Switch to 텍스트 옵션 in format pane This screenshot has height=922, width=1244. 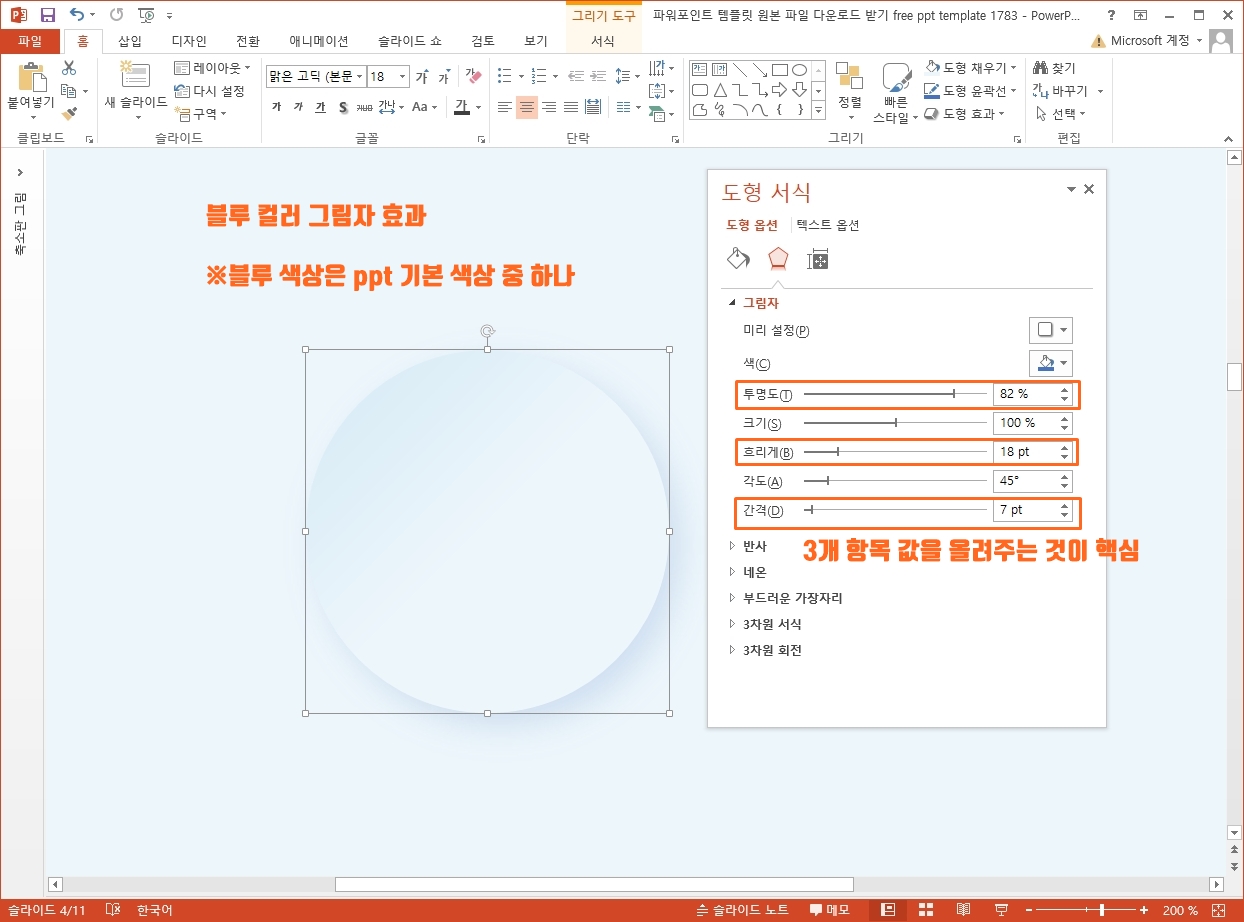(x=828, y=225)
